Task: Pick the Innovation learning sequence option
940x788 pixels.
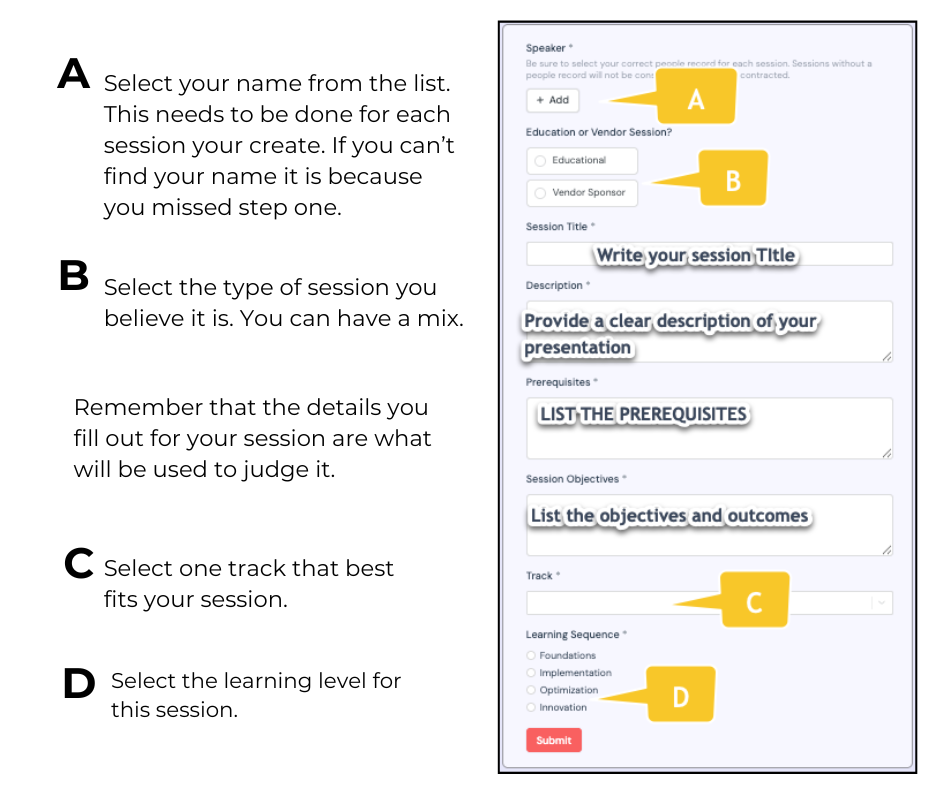Action: (532, 707)
